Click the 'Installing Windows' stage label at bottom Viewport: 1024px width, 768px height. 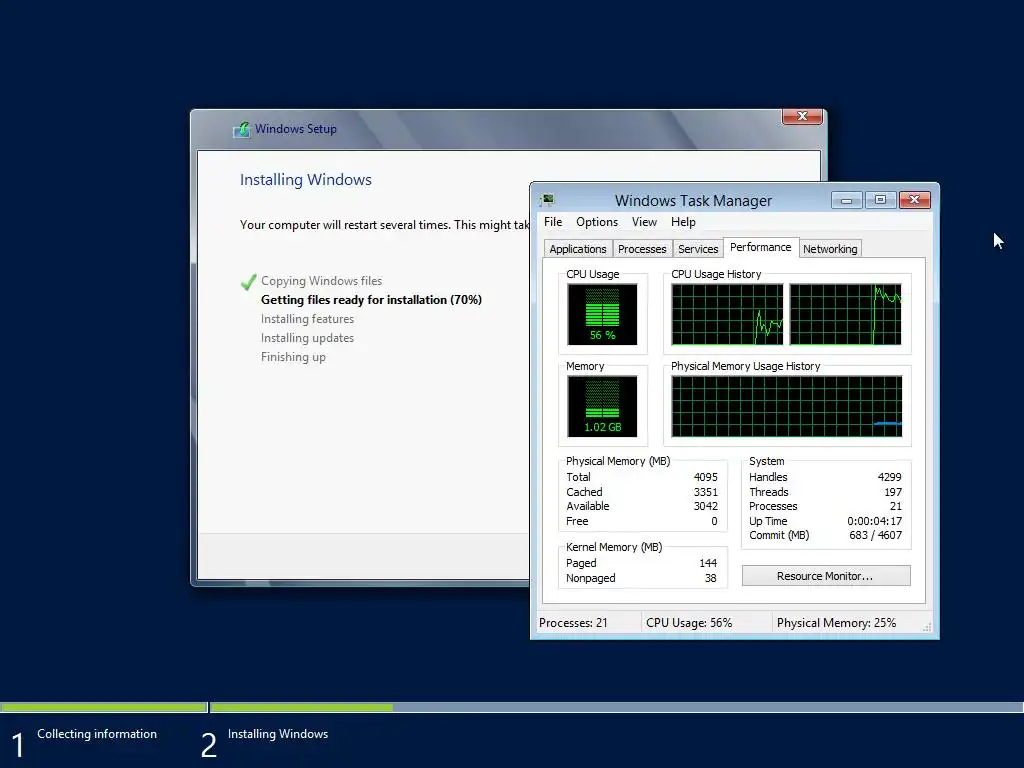coord(278,734)
